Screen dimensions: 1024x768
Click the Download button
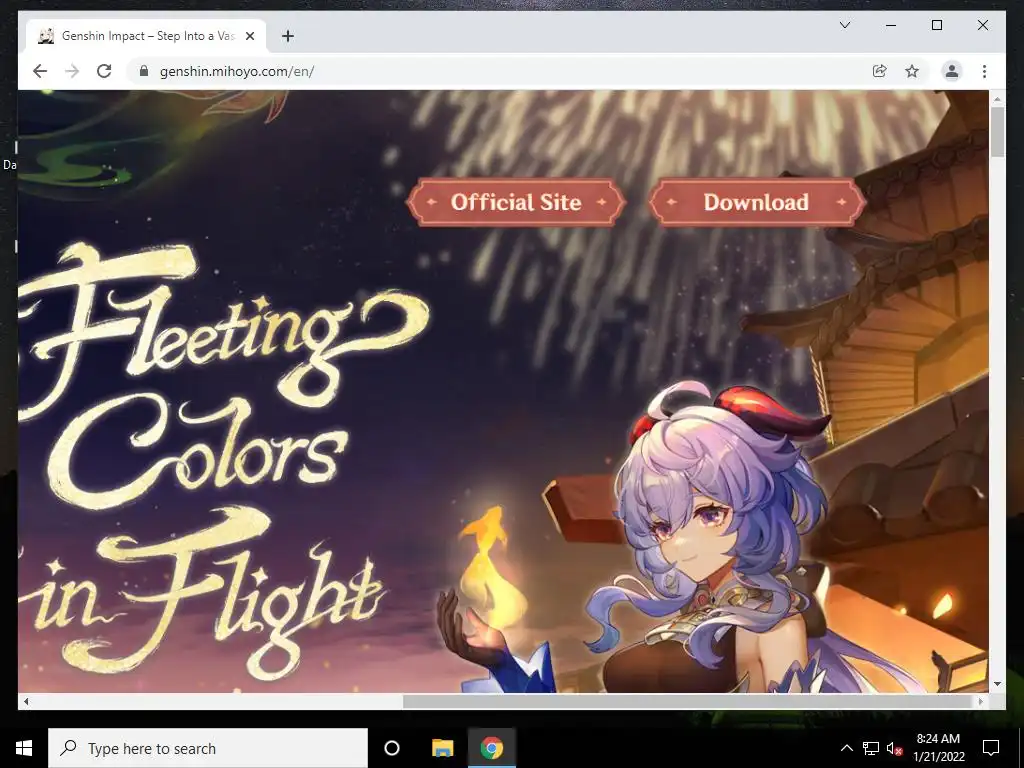(x=757, y=202)
